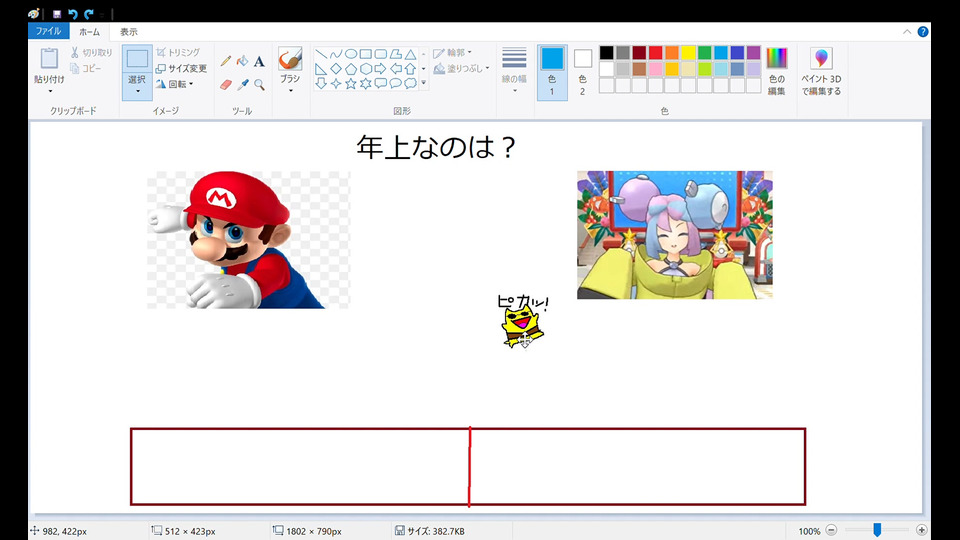Choose the Curve shape

pyautogui.click(x=336, y=54)
